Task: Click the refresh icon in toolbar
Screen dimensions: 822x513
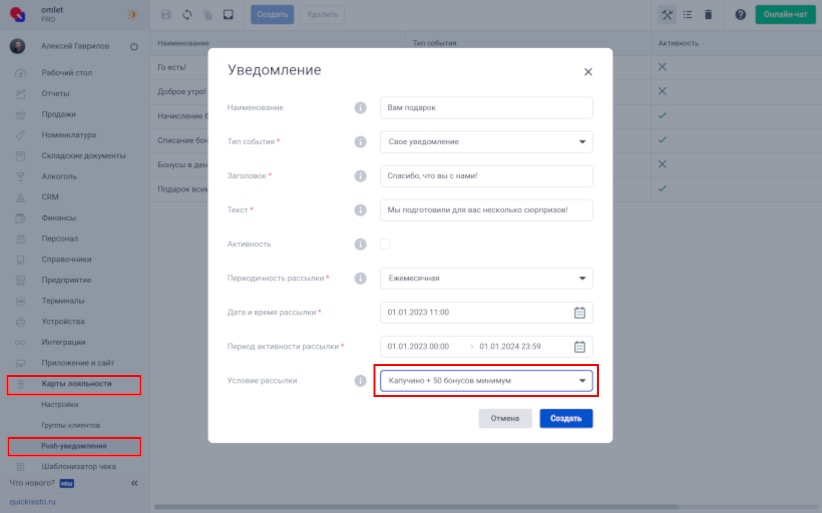Action: (x=186, y=15)
